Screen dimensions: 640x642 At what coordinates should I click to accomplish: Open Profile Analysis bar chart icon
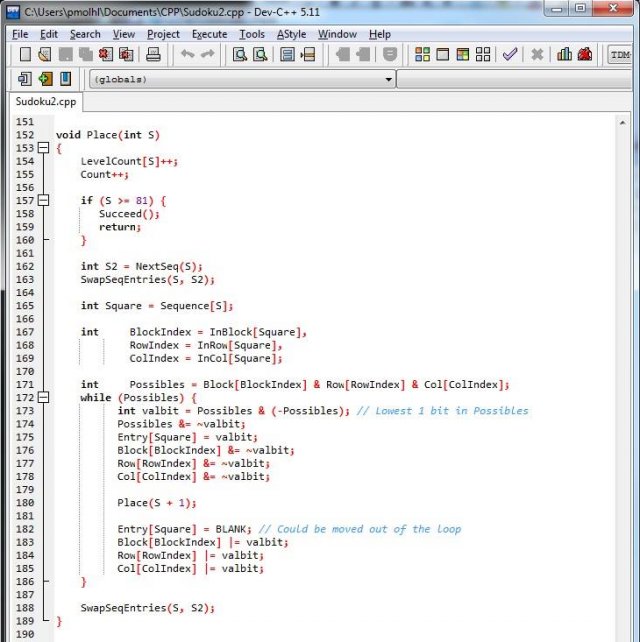564,55
